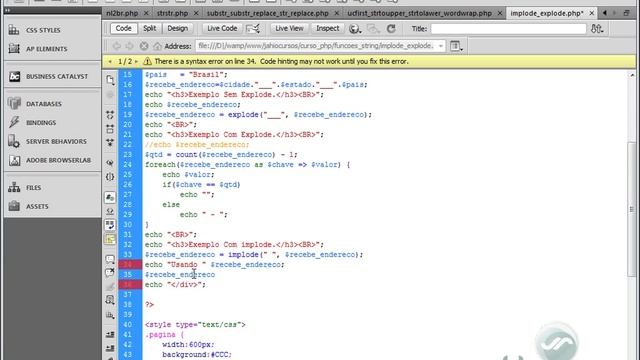
Task: Click Indent Code icon
Action: (110, 334)
